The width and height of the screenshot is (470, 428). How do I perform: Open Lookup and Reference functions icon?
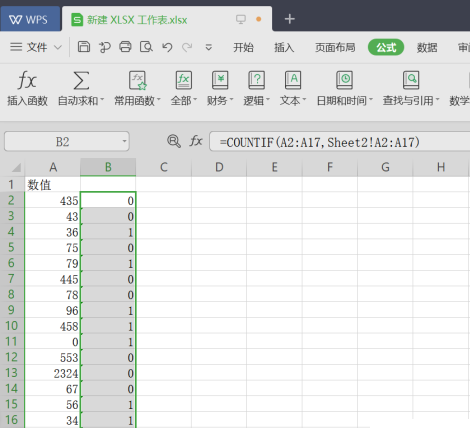point(411,80)
